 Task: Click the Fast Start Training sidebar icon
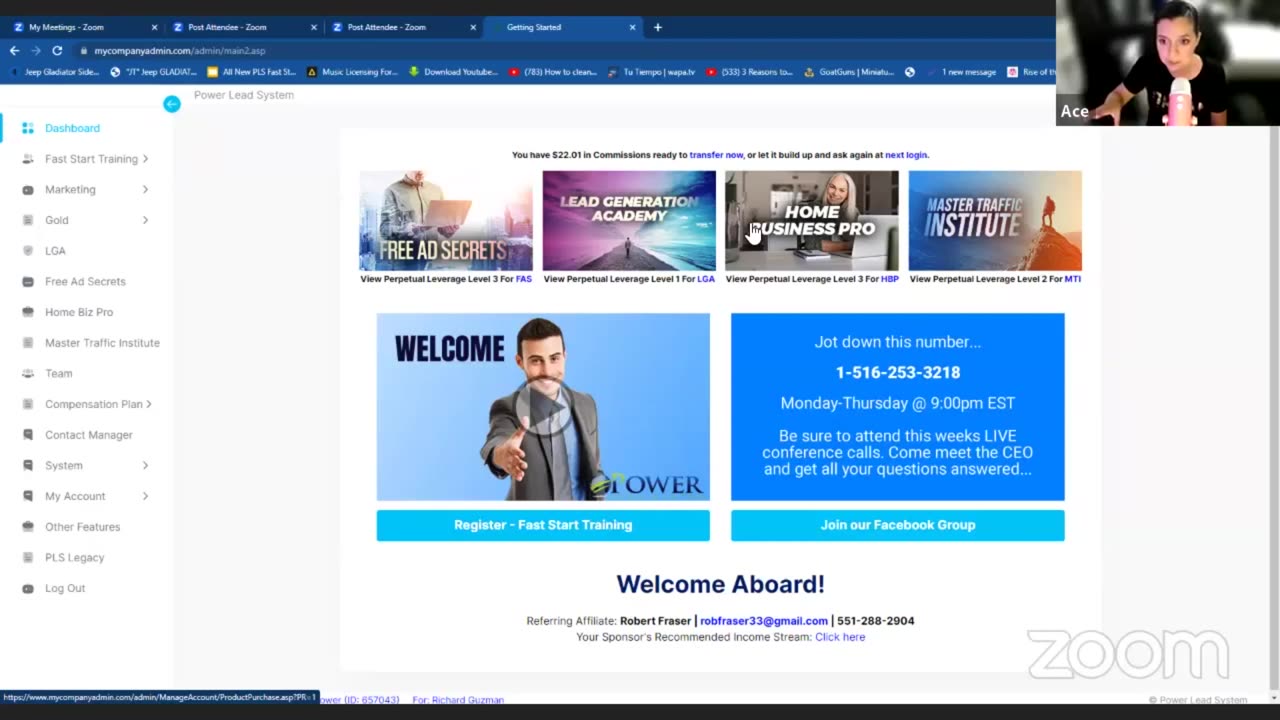tap(28, 159)
